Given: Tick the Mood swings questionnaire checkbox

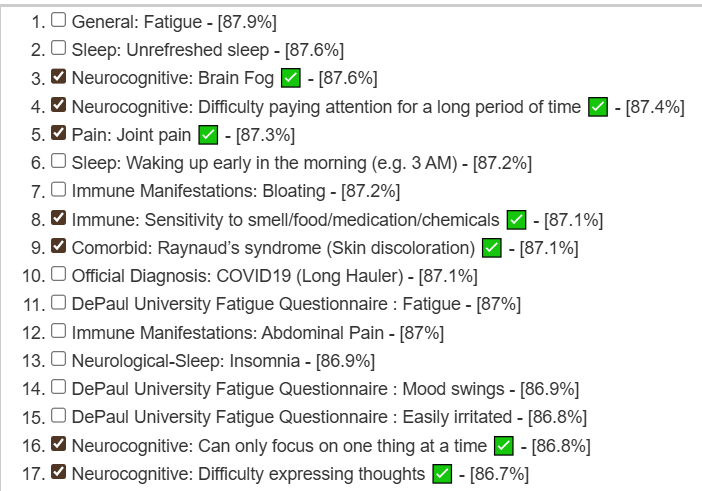Looking at the screenshot, I should pos(59,387).
